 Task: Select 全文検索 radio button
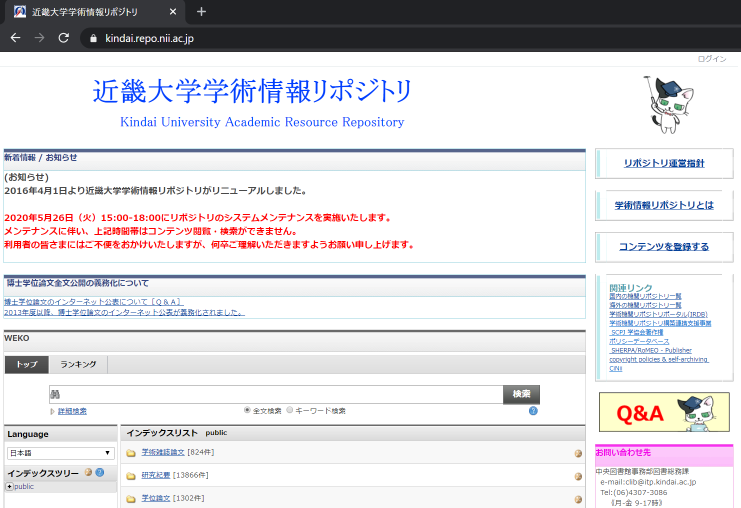tap(247, 410)
